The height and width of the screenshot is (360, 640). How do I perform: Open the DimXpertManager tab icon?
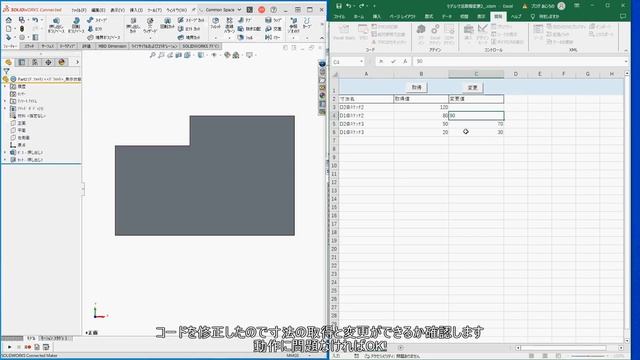48,62
